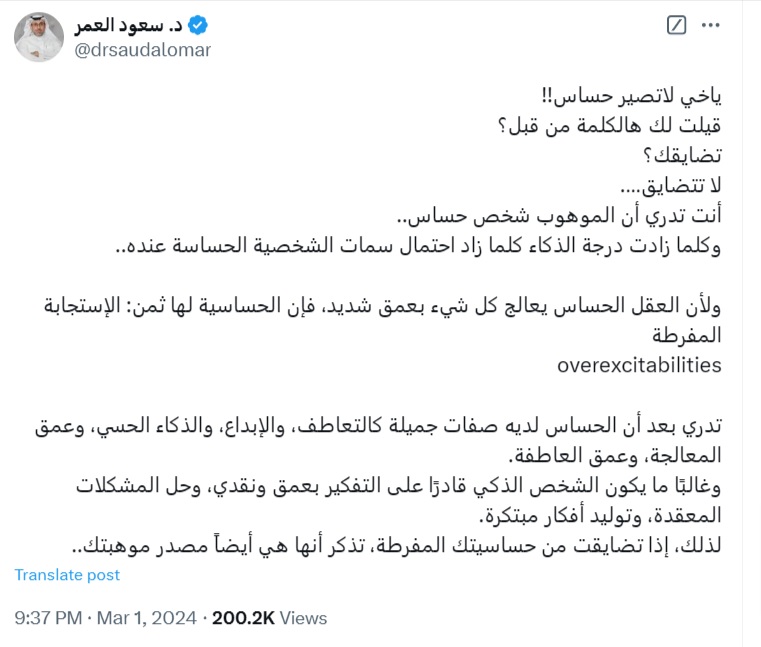Viewport: 761px width, 647px height.
Task: Click the line starting وكلما زادت درجة الذكاء
Action: click(418, 246)
